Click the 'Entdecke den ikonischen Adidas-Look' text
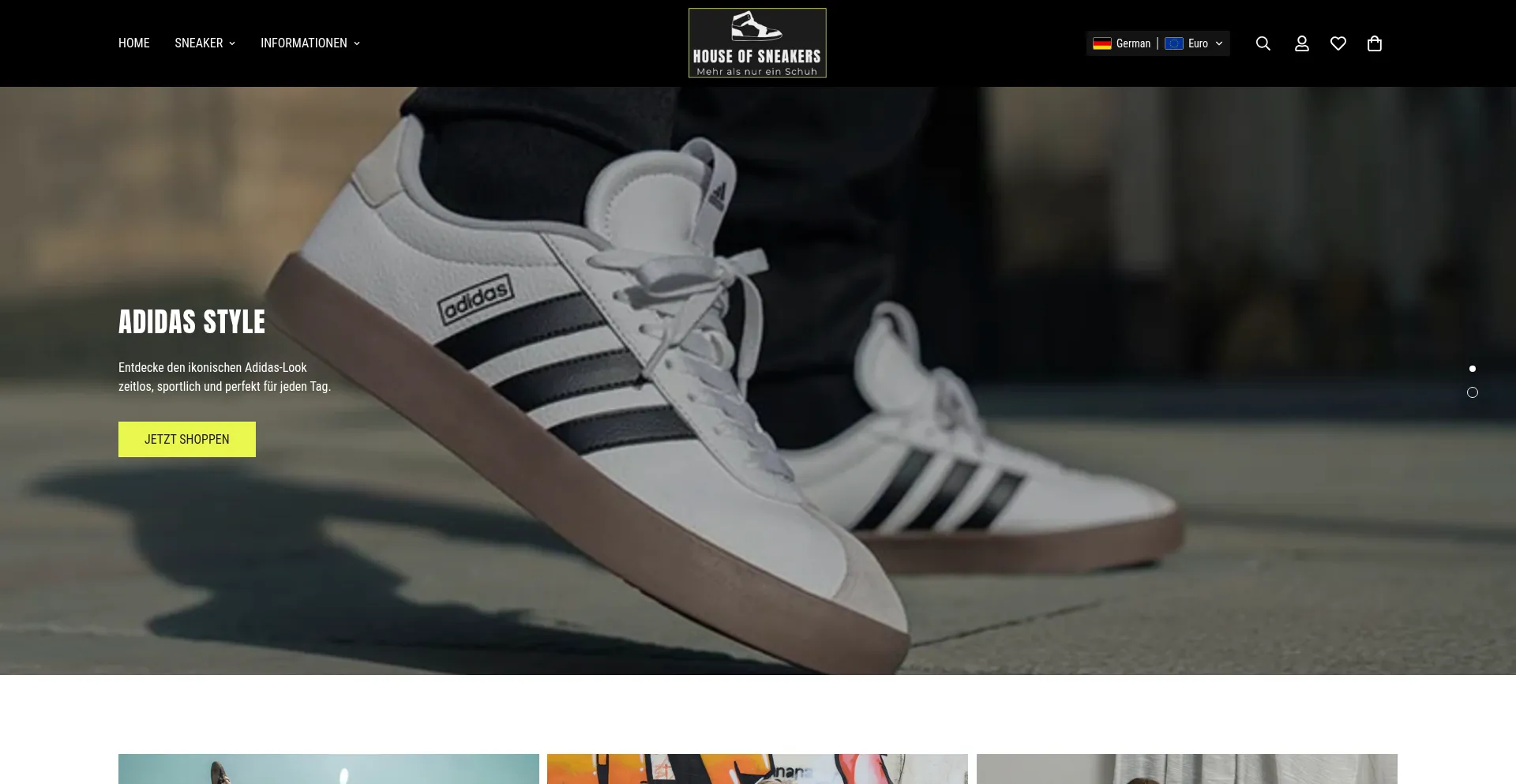This screenshot has width=1516, height=784. pos(212,368)
